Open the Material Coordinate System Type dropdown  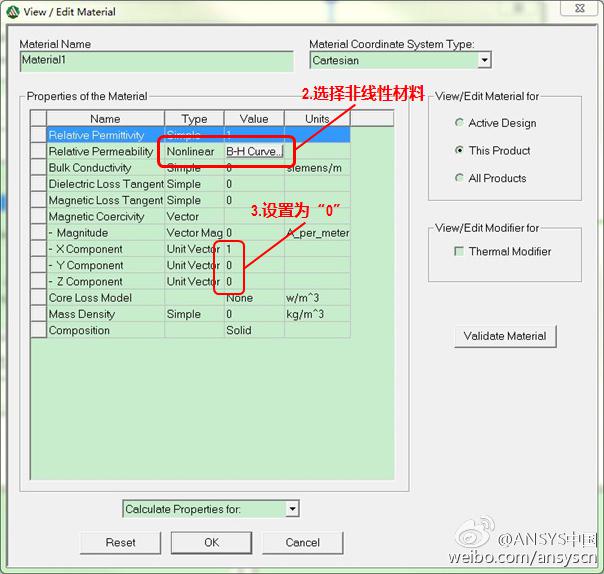(484, 60)
